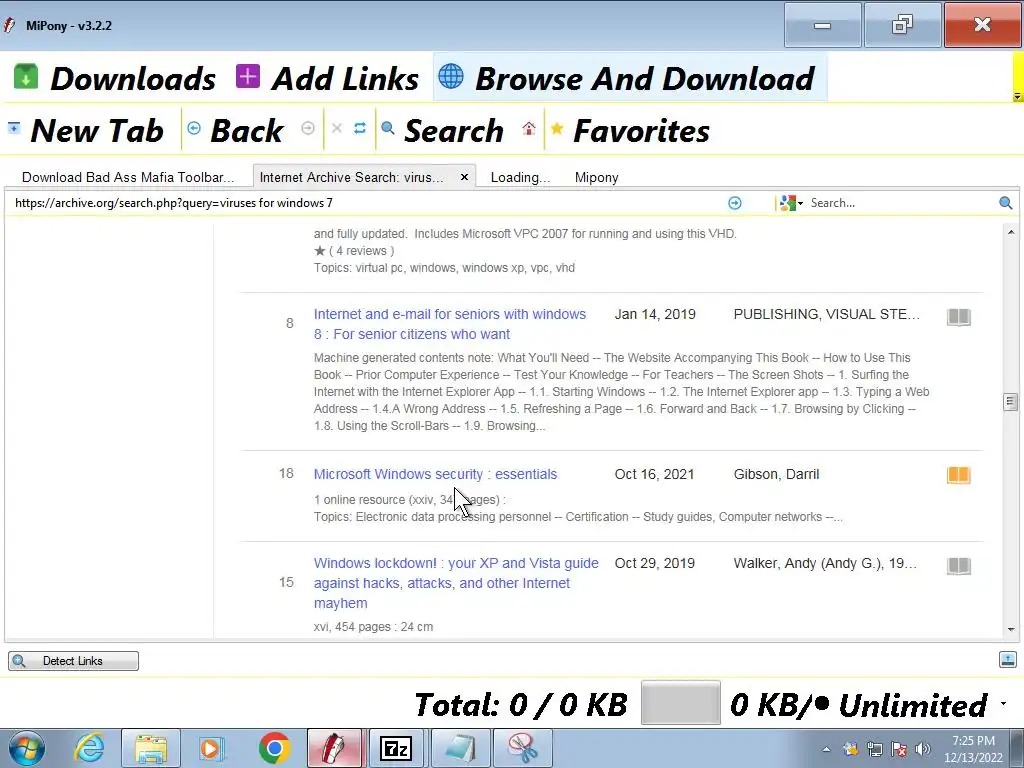The height and width of the screenshot is (768, 1024).
Task: Switch to the Mipony browser tab
Action: click(596, 177)
